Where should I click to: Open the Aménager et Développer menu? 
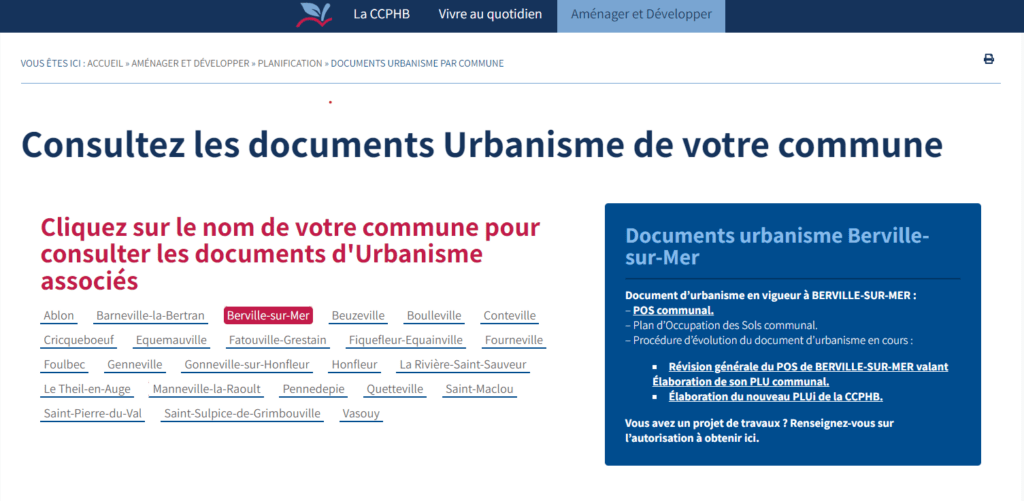tap(641, 16)
